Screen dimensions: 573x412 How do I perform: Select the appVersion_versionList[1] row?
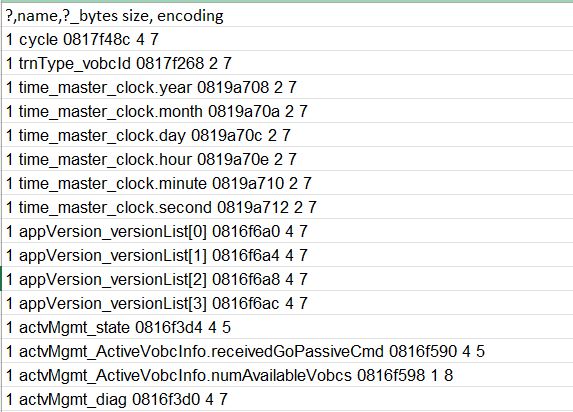tap(287, 255)
